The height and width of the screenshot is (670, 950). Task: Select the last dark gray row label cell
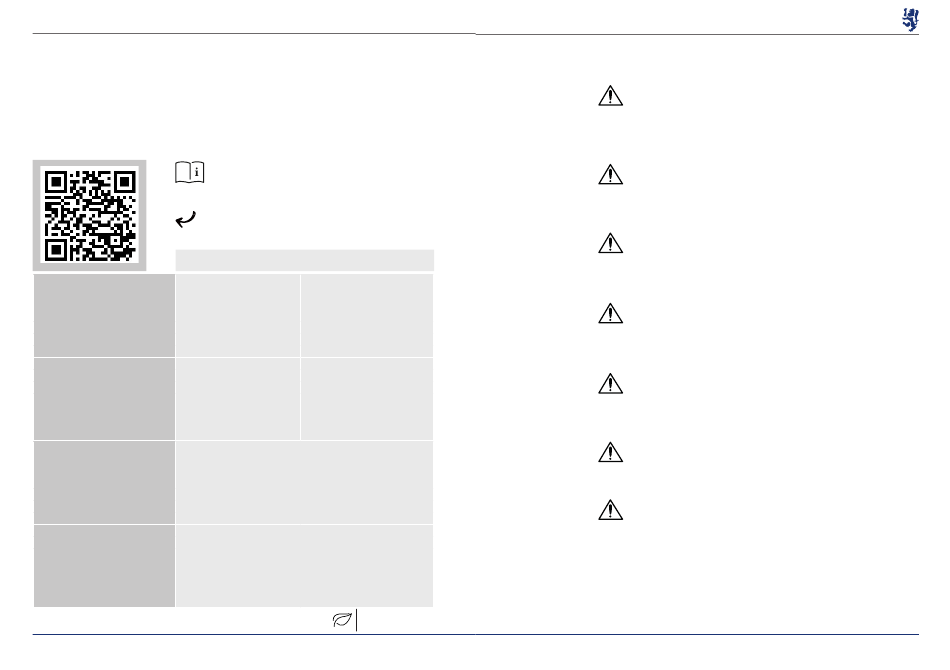[x=104, y=566]
